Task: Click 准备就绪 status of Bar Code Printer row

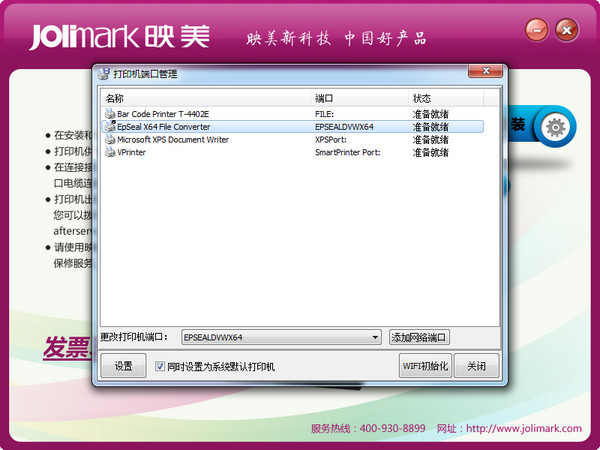Action: click(x=430, y=114)
